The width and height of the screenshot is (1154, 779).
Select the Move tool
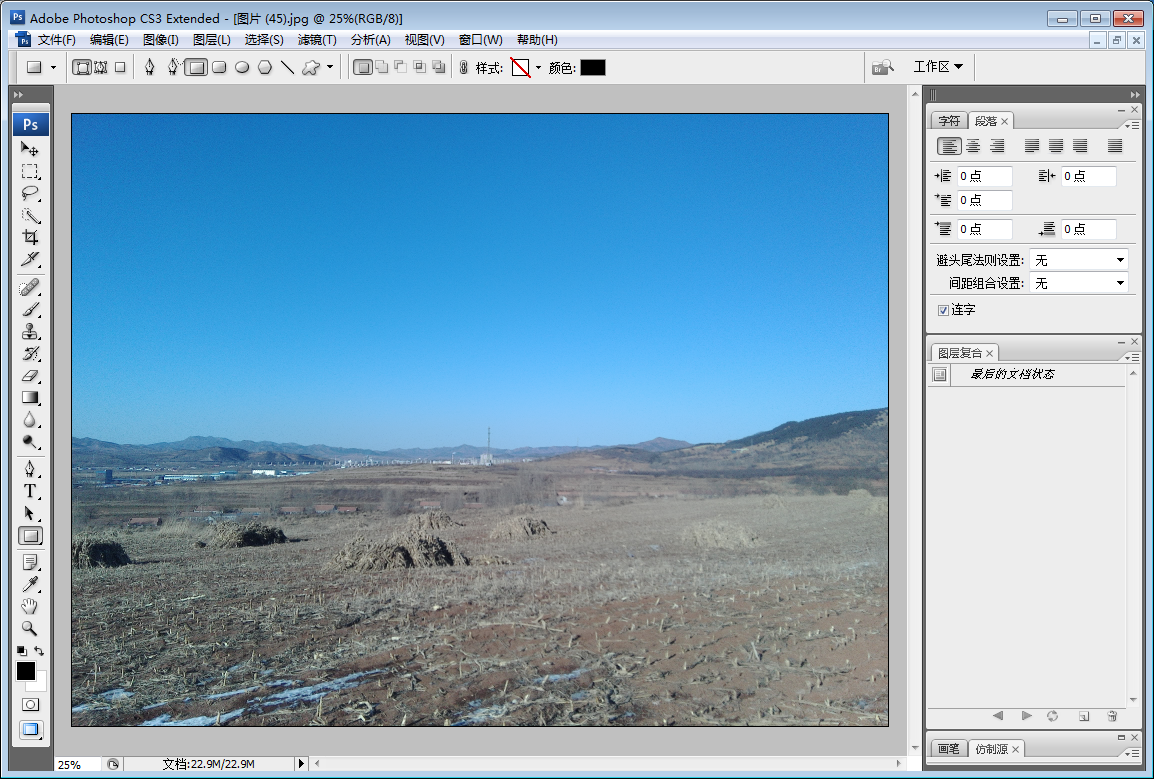30,149
